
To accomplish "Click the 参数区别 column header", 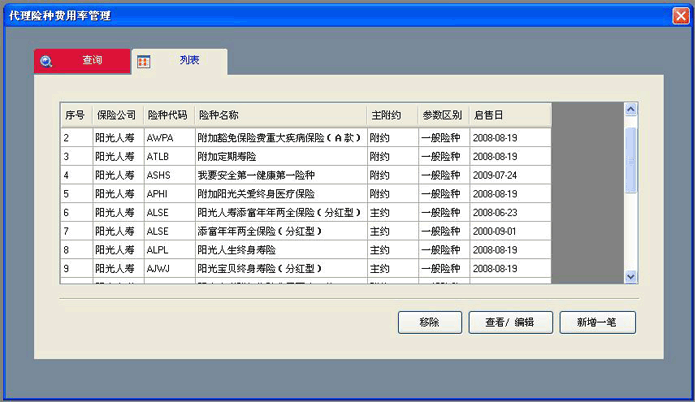I will point(443,115).
